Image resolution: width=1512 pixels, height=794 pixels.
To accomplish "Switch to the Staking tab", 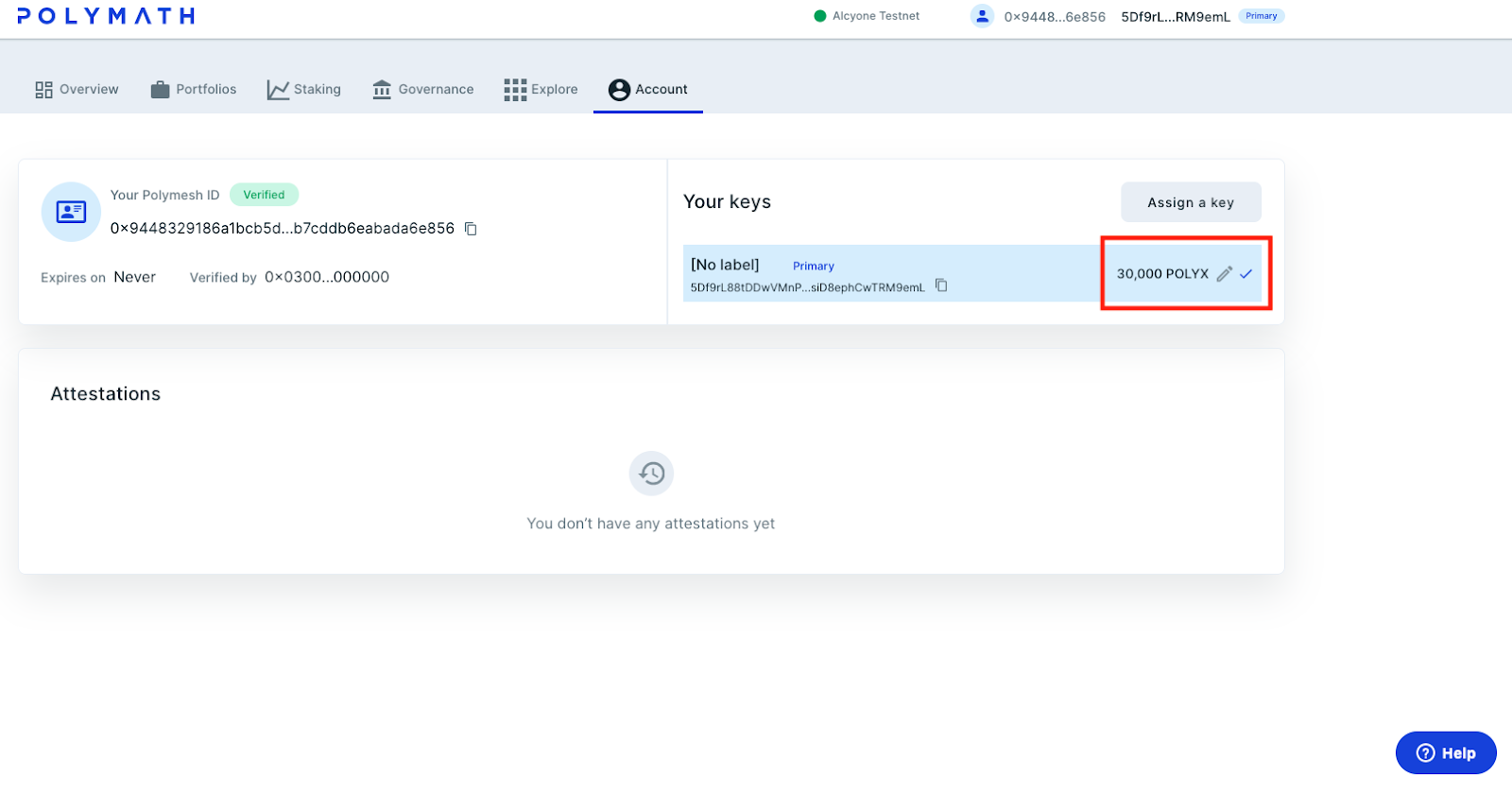I will pos(304,90).
